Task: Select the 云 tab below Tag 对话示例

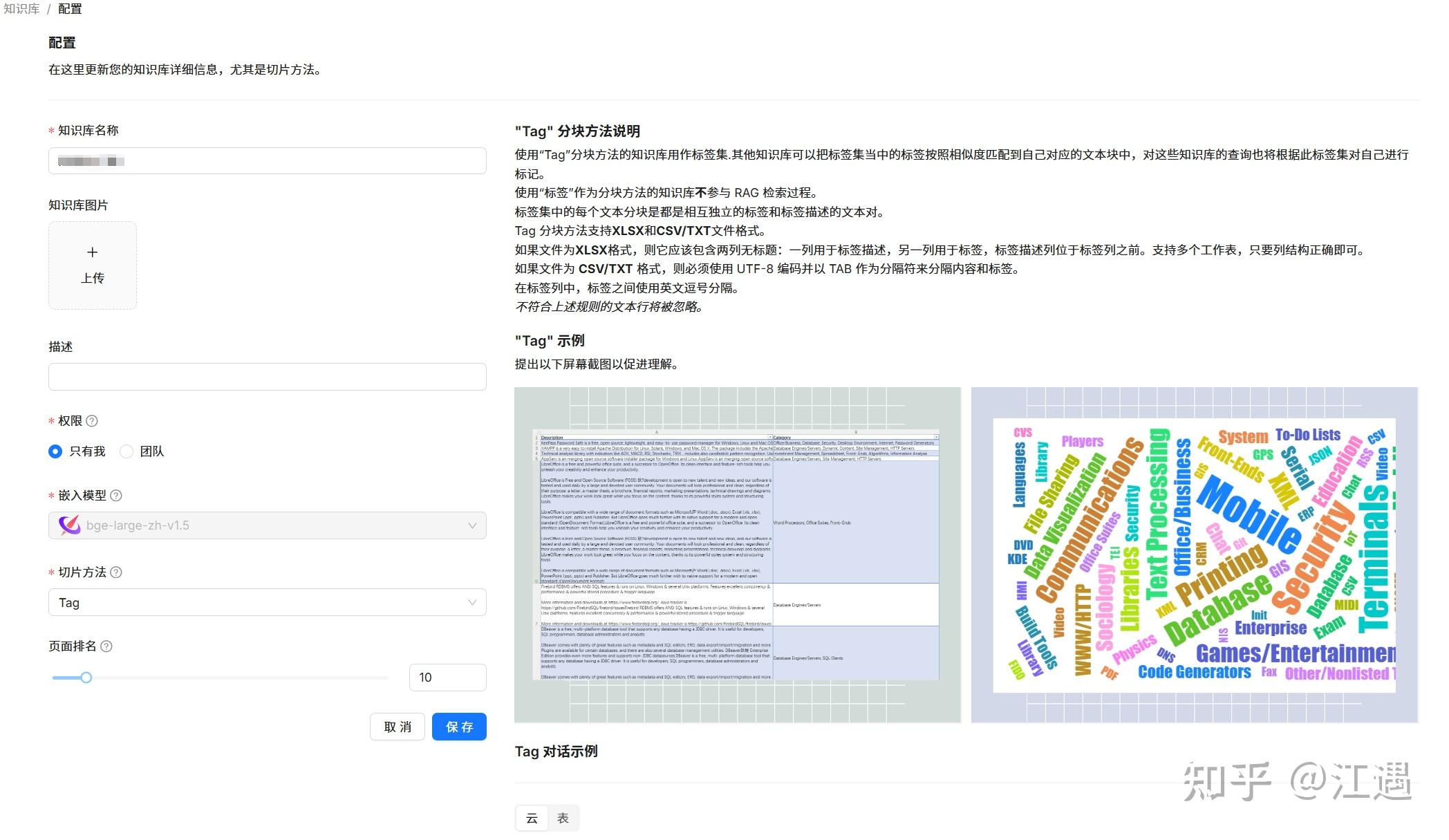Action: tap(531, 817)
